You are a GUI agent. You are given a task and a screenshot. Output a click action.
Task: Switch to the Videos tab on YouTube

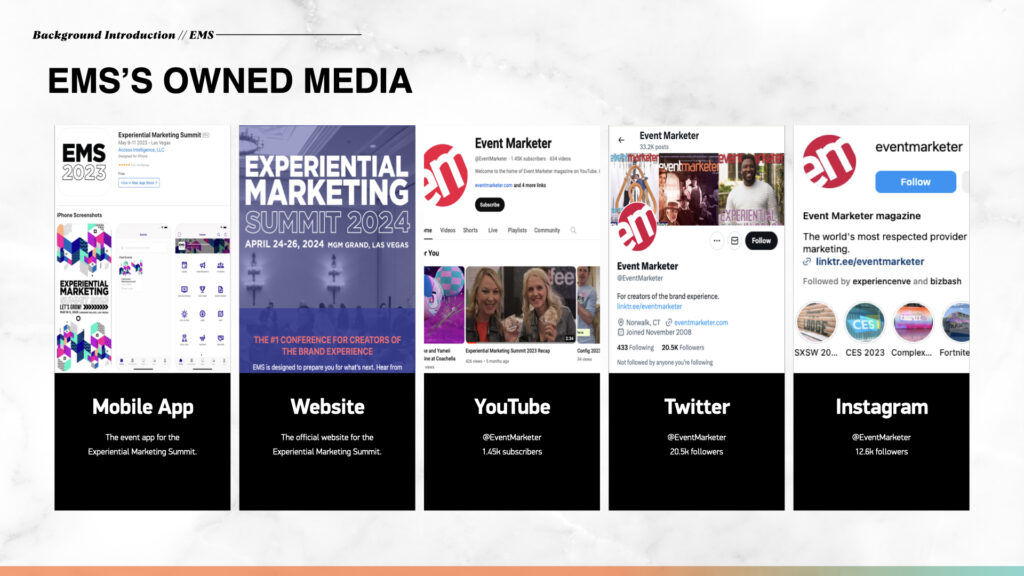(x=447, y=230)
